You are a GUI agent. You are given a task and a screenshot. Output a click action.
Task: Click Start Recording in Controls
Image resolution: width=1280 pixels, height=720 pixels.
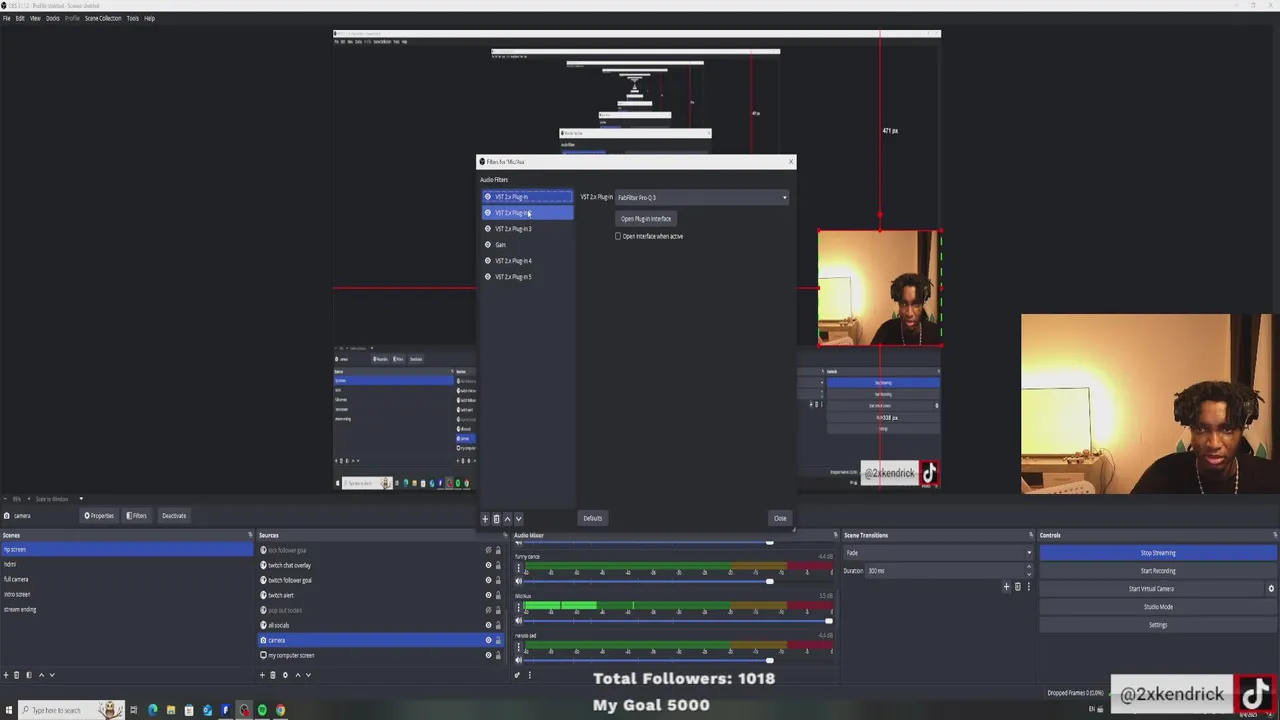(1158, 571)
